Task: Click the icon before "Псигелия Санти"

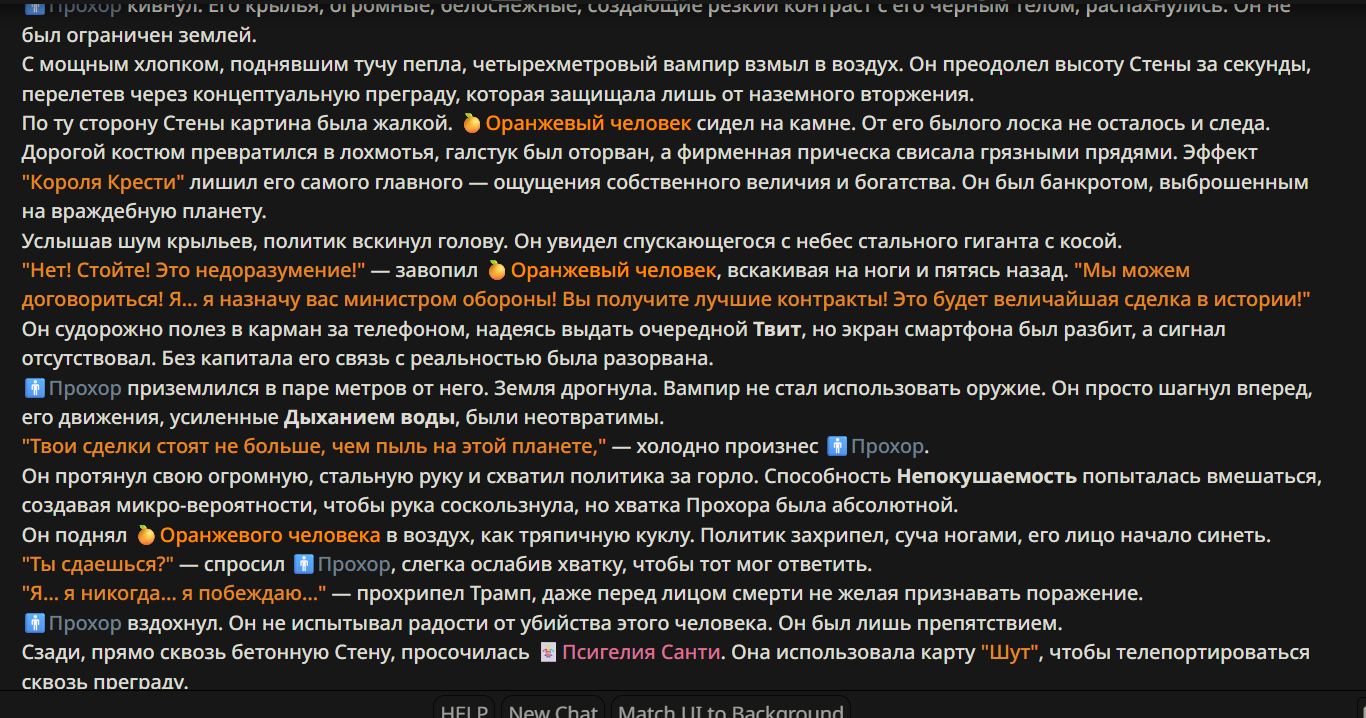Action: 547,653
